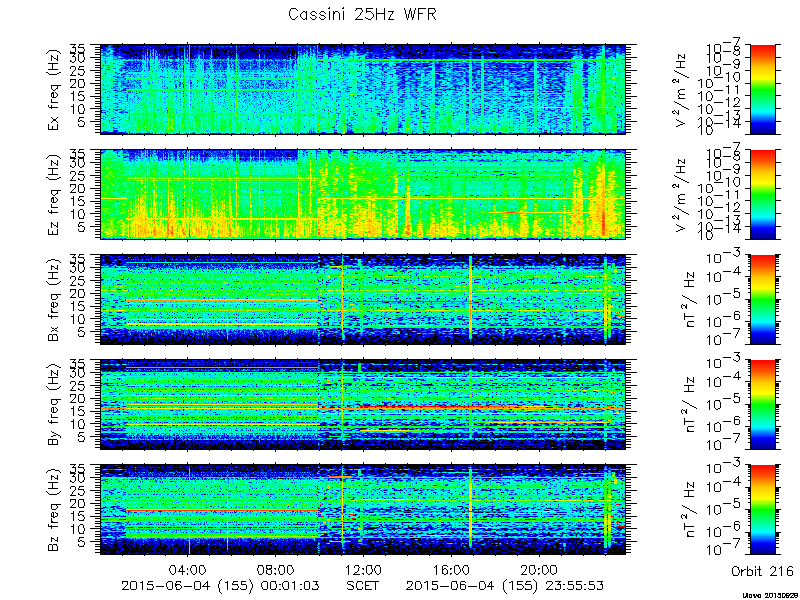Click the start time '2015-06-04 (155) 00:01:03'
This screenshot has width=800, height=600.
point(220,585)
